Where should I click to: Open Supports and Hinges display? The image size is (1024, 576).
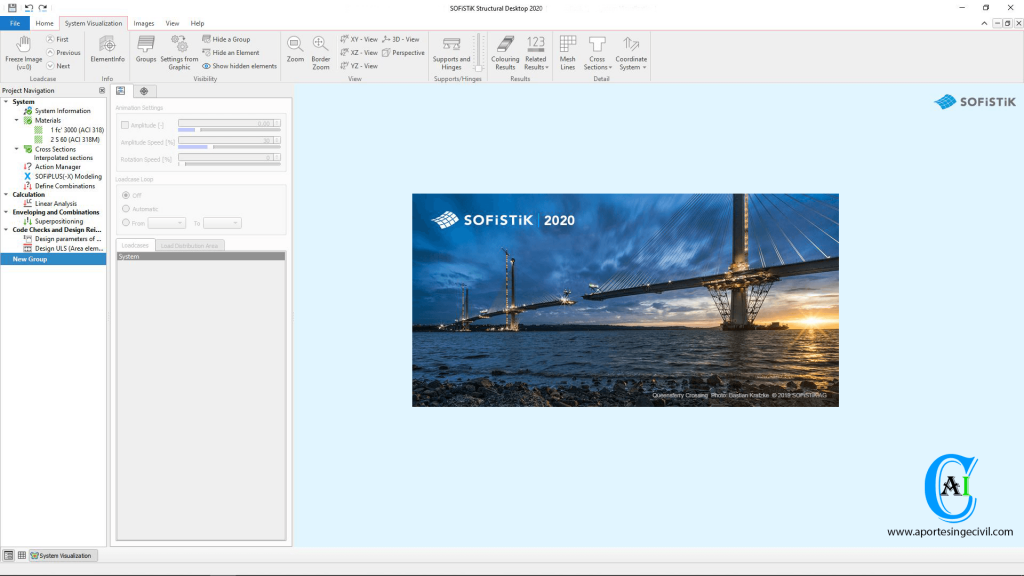point(451,45)
